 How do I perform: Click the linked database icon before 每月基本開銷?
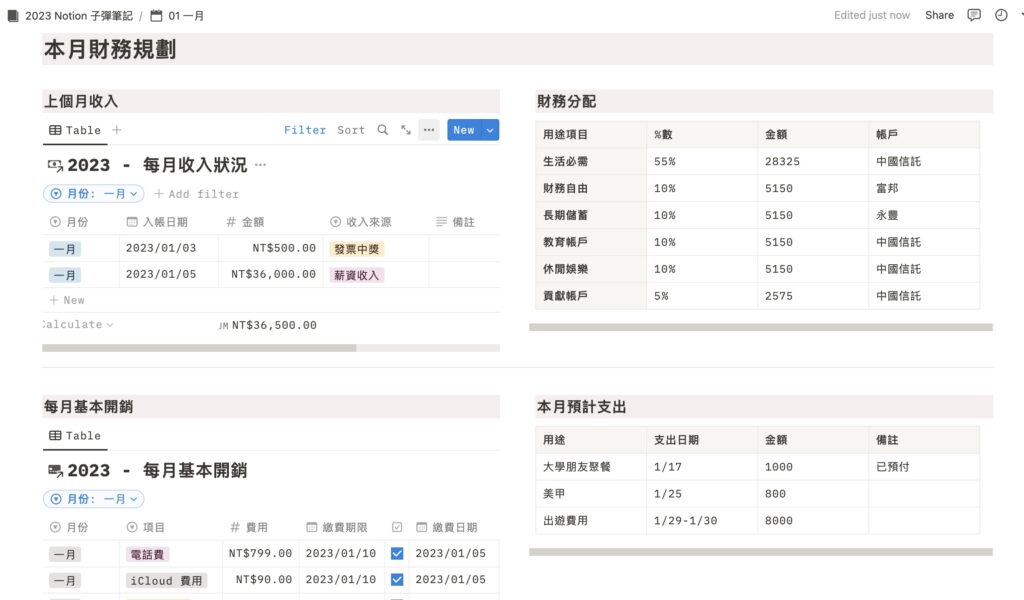pos(55,471)
